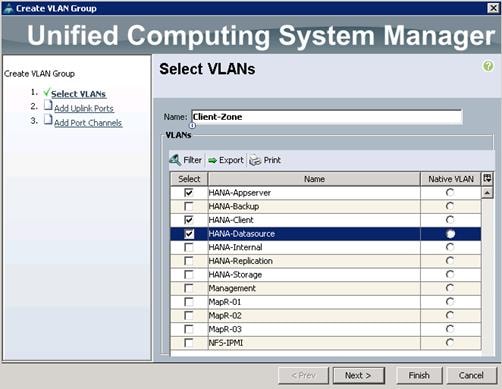
Task: Uncheck the HANA-Datasource checkbox
Action: coord(189,234)
